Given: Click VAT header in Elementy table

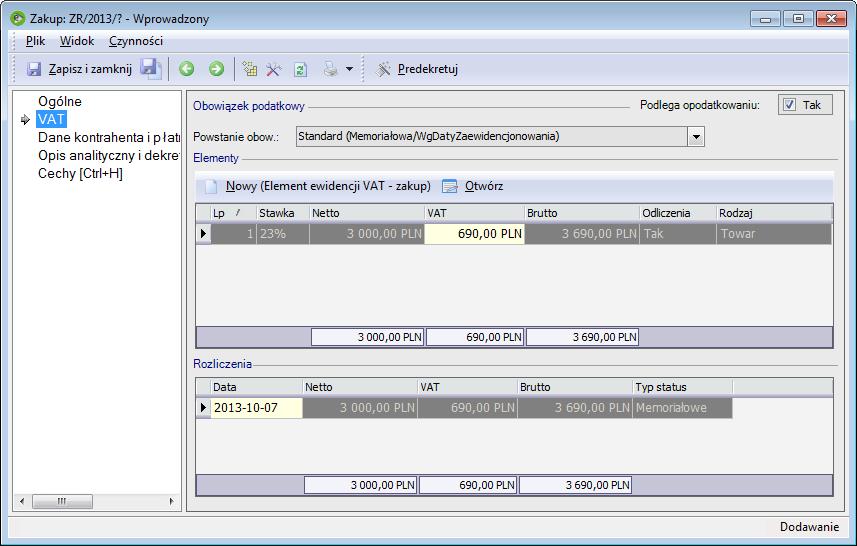Looking at the screenshot, I should click(x=474, y=213).
